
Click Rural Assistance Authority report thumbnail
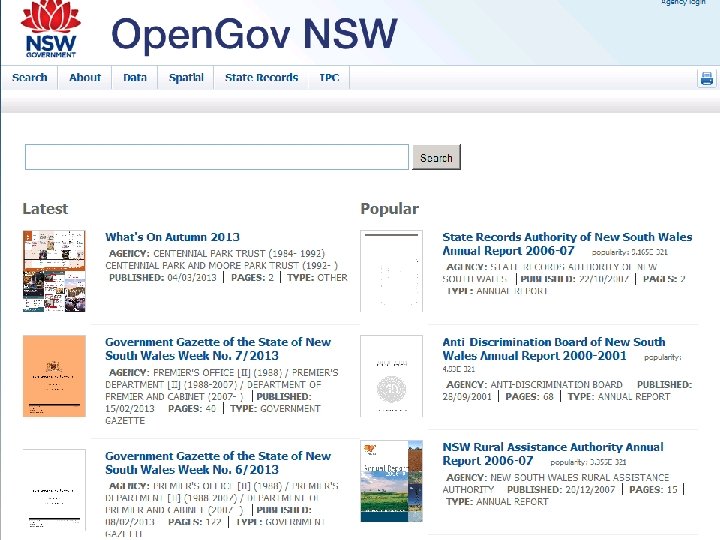point(391,481)
